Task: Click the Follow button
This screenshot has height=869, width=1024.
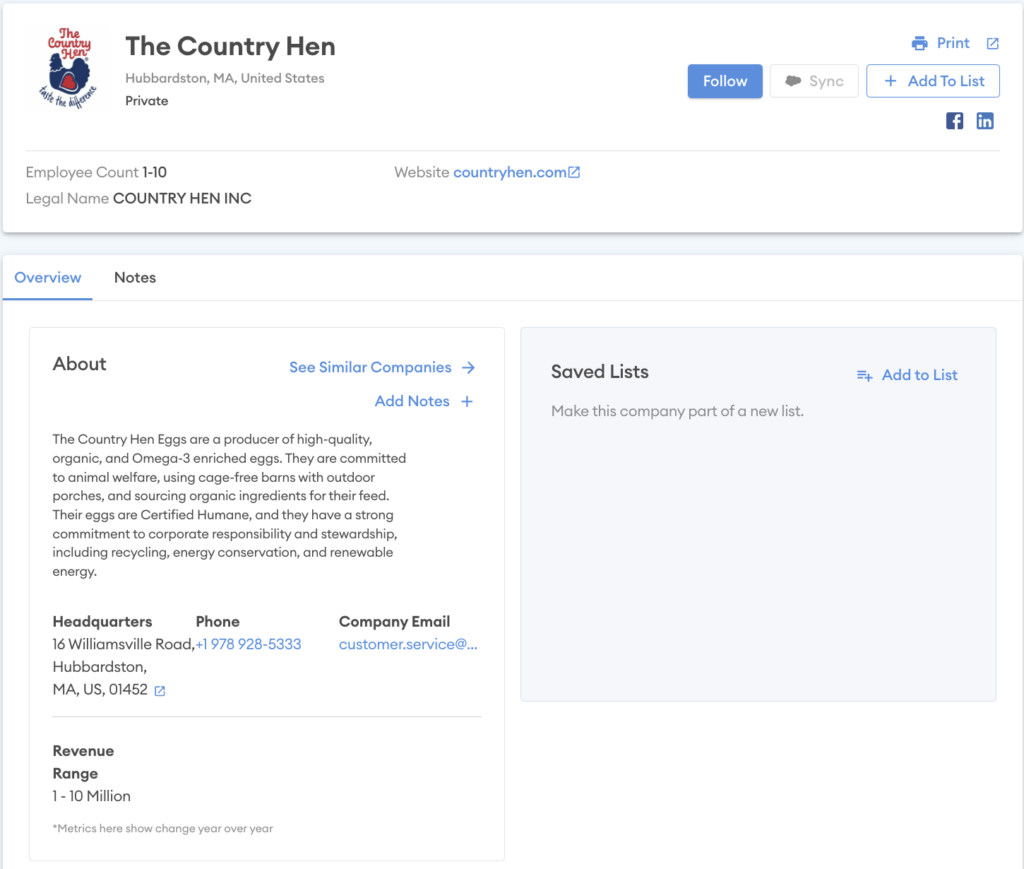Action: click(x=725, y=81)
